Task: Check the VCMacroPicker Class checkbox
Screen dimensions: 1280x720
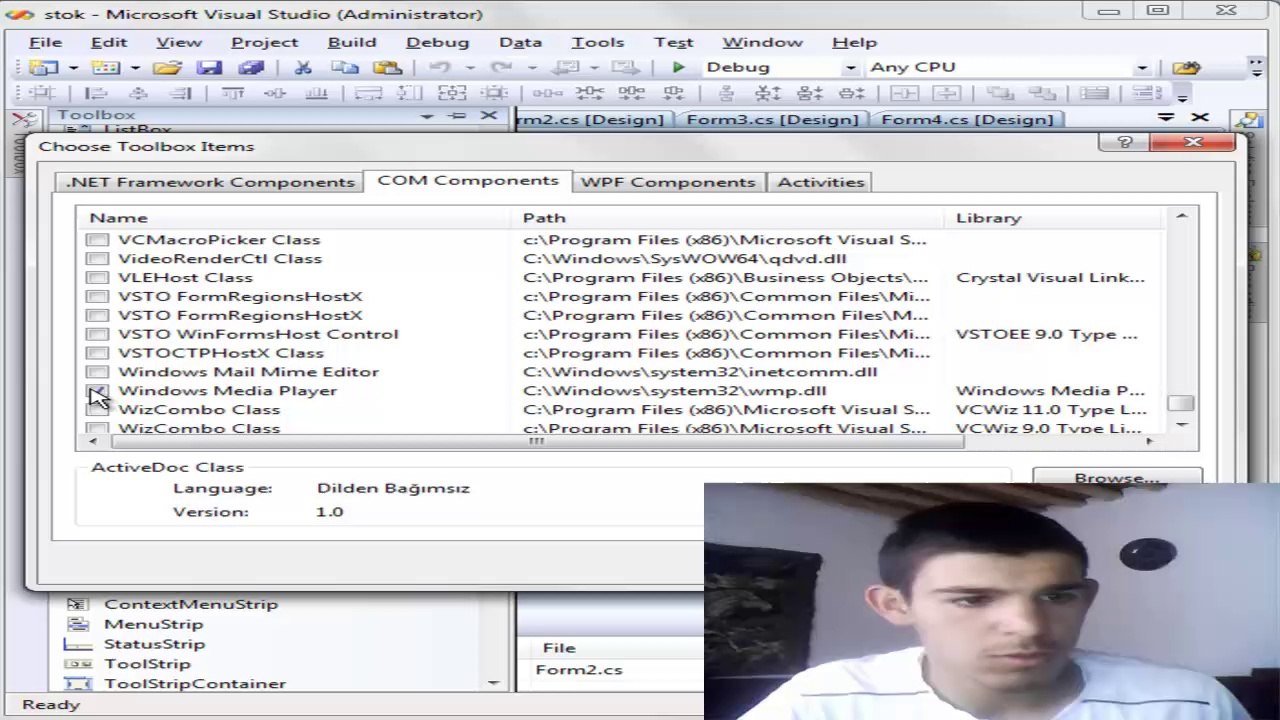Action: point(97,240)
